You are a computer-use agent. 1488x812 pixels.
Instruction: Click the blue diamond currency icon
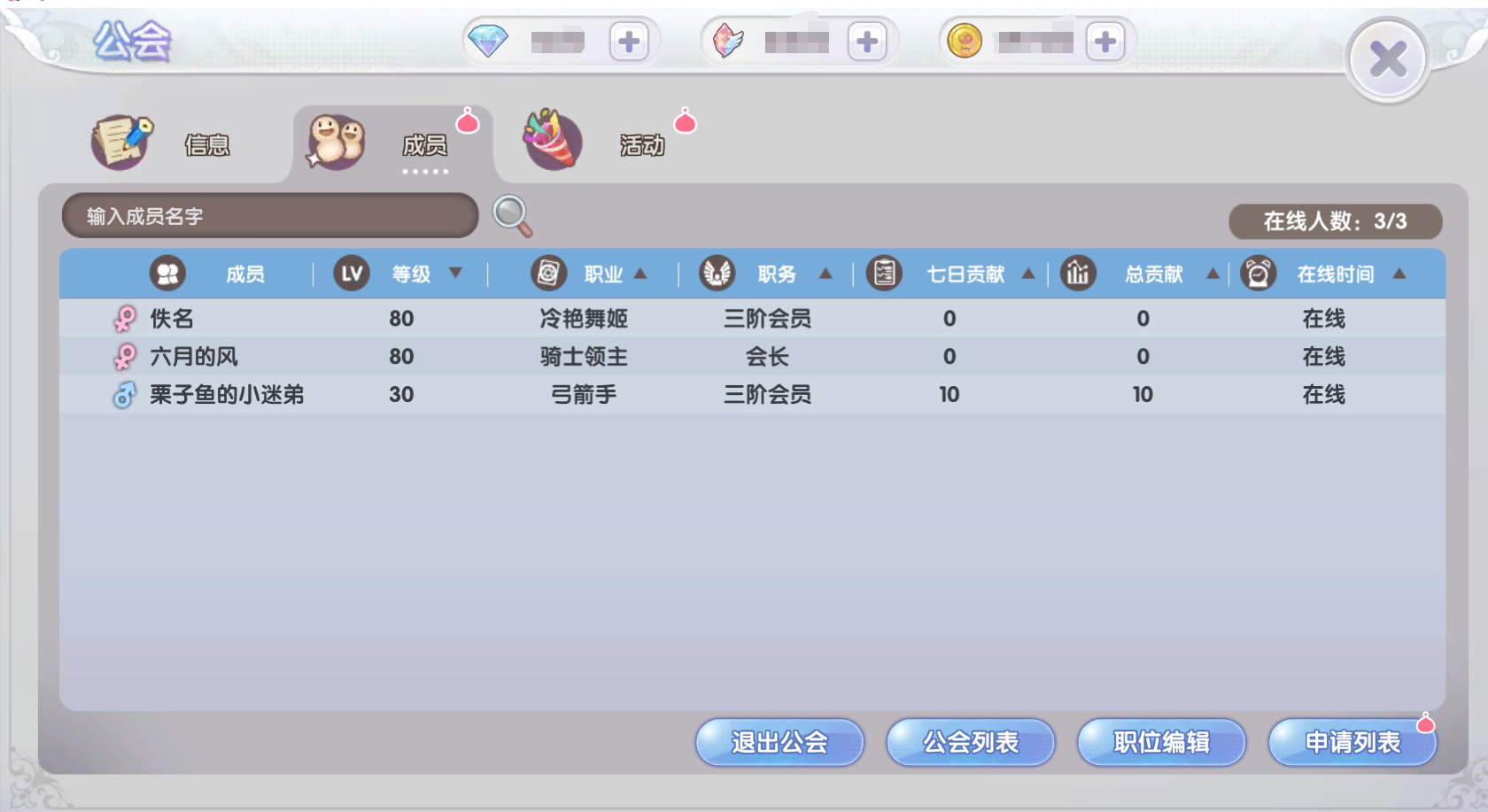(488, 41)
